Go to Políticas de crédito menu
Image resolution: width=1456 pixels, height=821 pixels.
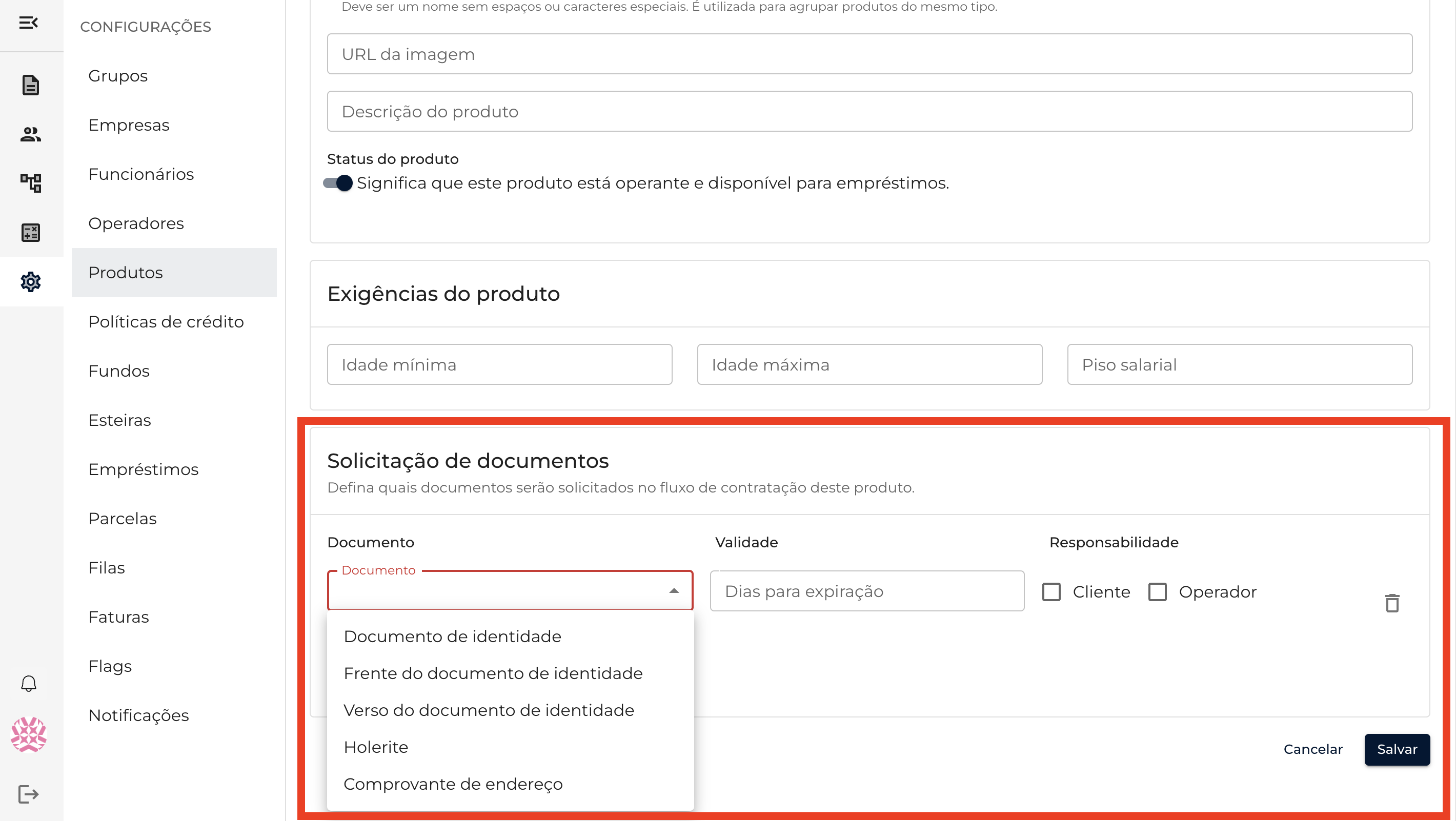pyautogui.click(x=166, y=321)
